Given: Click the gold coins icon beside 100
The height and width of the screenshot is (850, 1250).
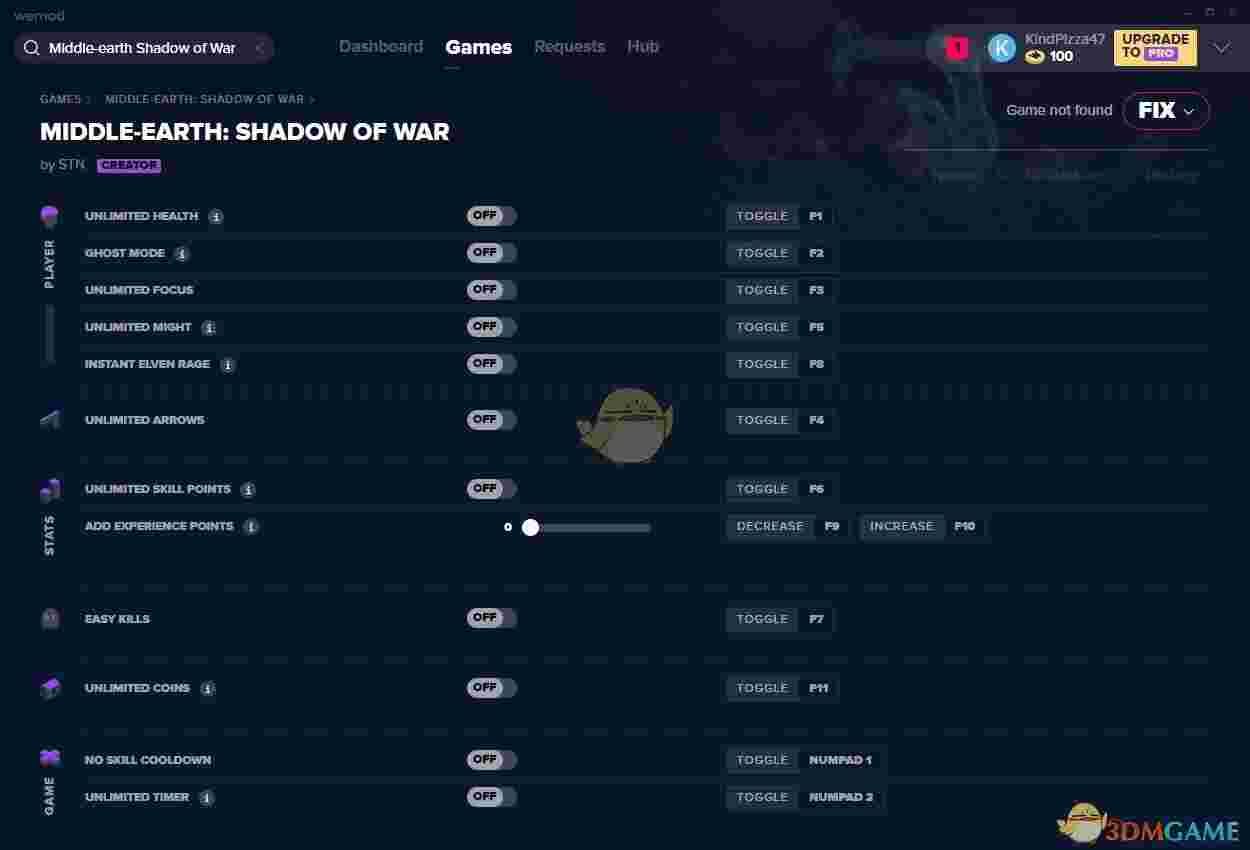Looking at the screenshot, I should click(1035, 57).
